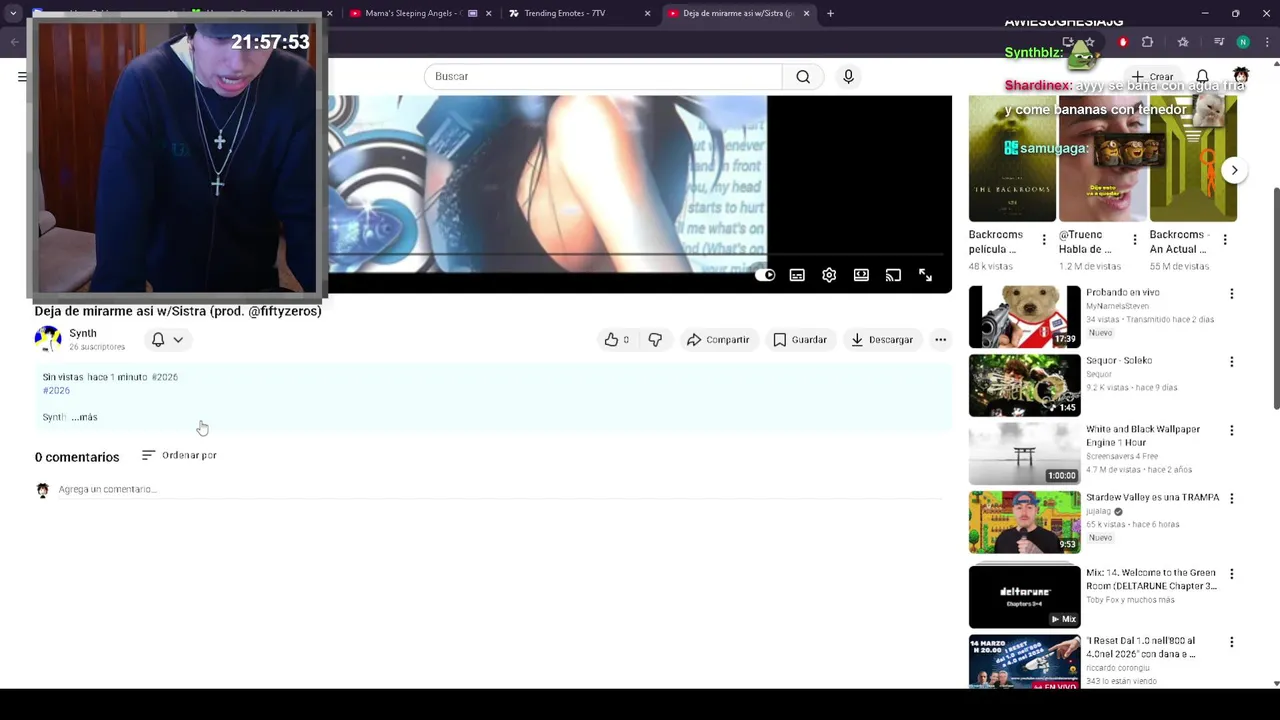Click the jujalag channel name
This screenshot has height=720, width=1280.
tap(1098, 511)
